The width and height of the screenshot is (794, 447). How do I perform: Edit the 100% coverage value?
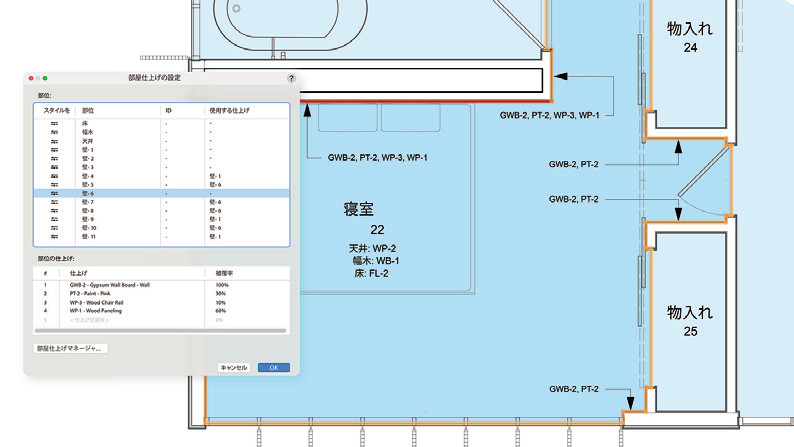(222, 285)
